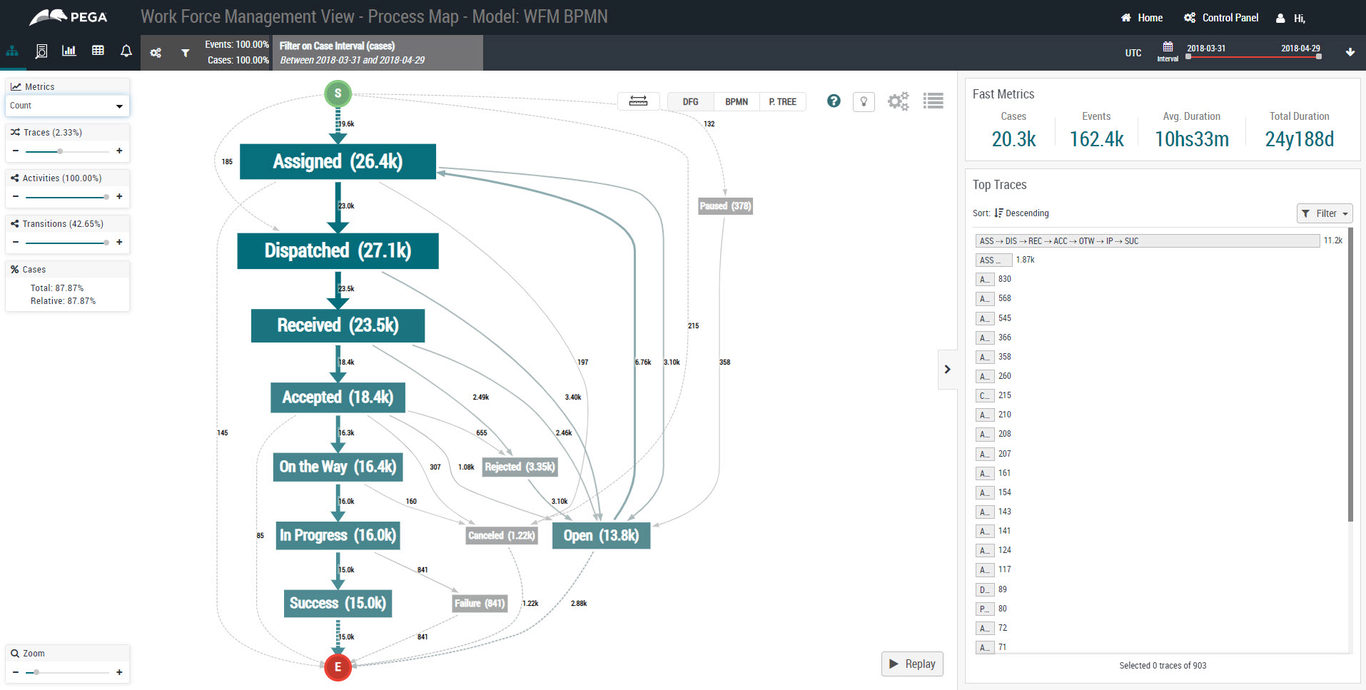Viewport: 1366px width, 690px height.
Task: Open the Count metrics dropdown
Action: click(67, 105)
